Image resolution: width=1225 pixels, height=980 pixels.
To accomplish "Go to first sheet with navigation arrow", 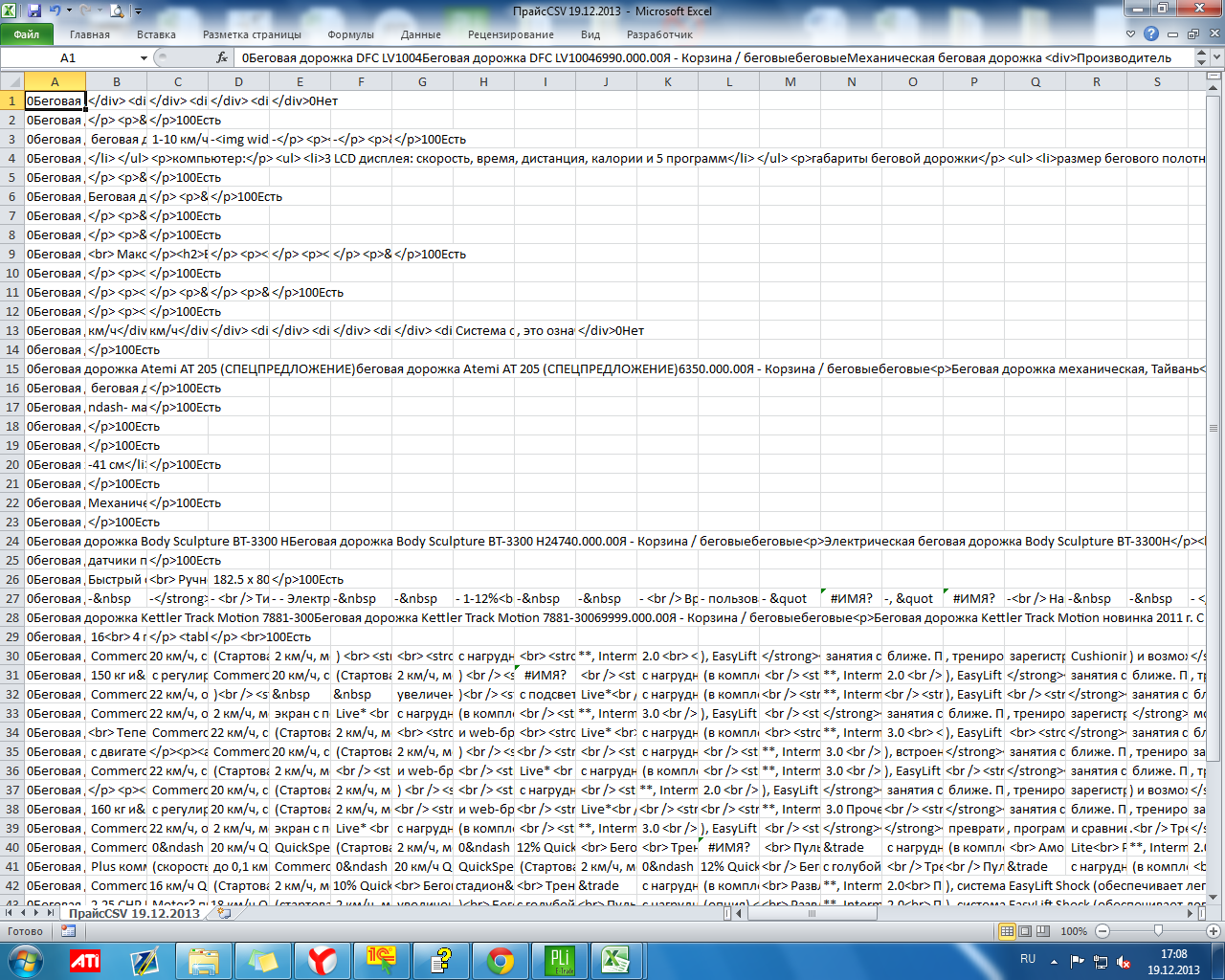I will (x=10, y=913).
